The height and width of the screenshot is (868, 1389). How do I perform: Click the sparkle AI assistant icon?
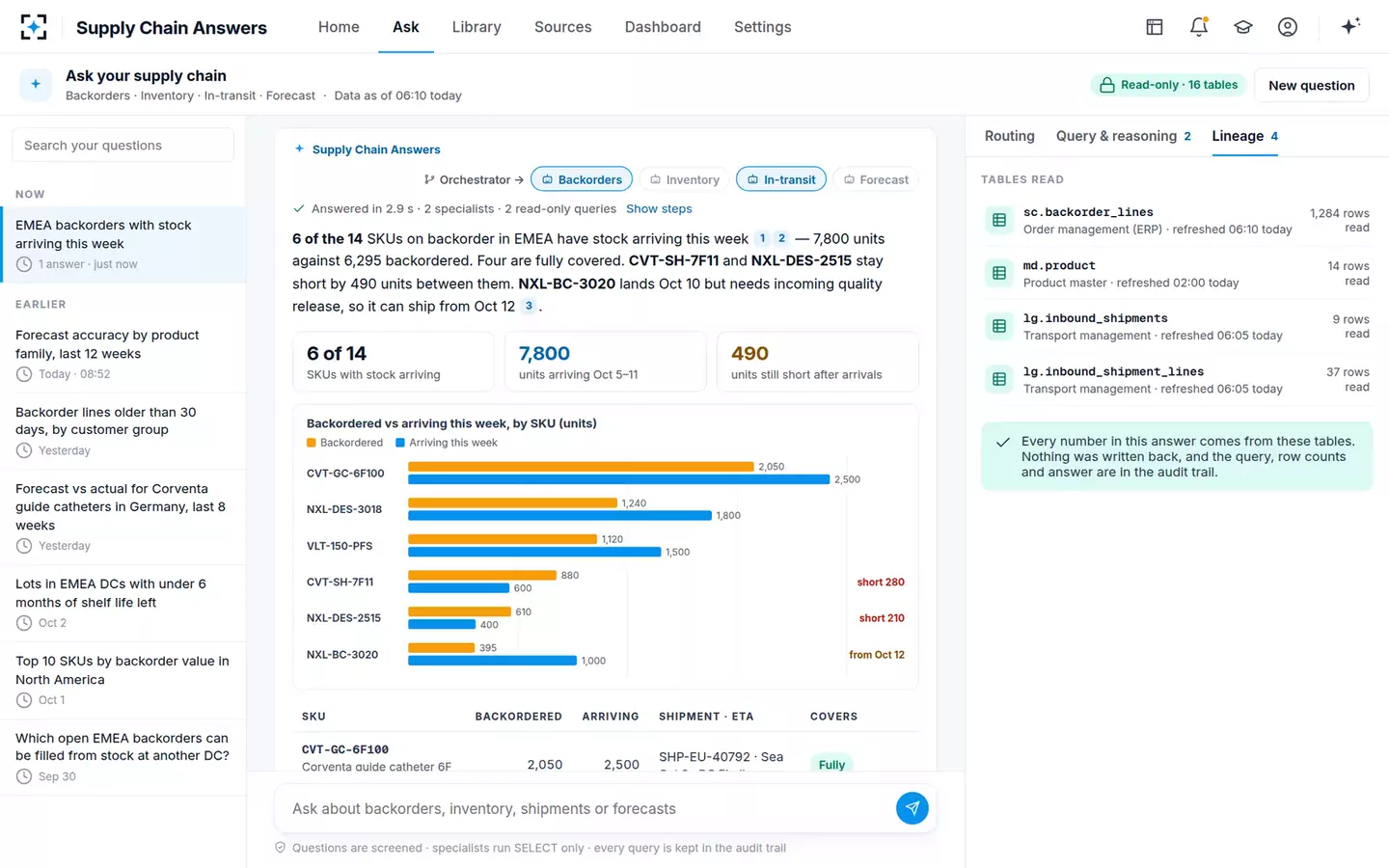click(1350, 26)
